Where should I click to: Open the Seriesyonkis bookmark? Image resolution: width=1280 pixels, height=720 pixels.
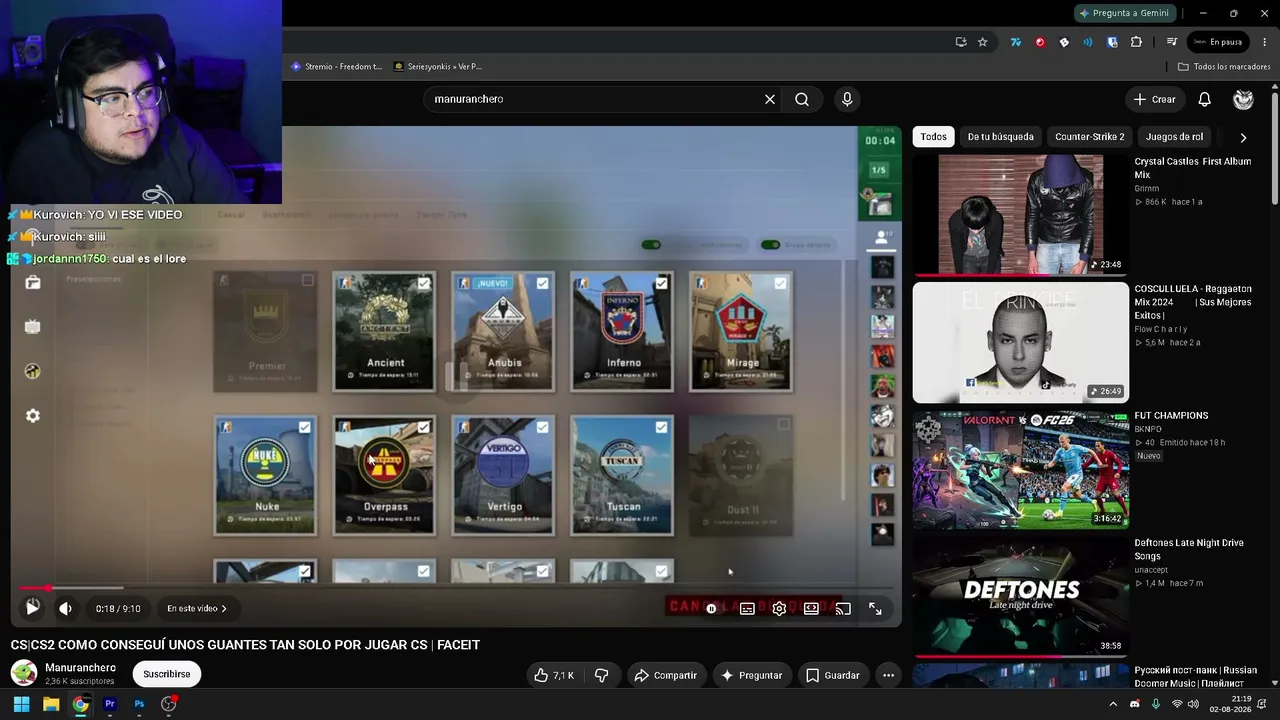click(x=438, y=67)
